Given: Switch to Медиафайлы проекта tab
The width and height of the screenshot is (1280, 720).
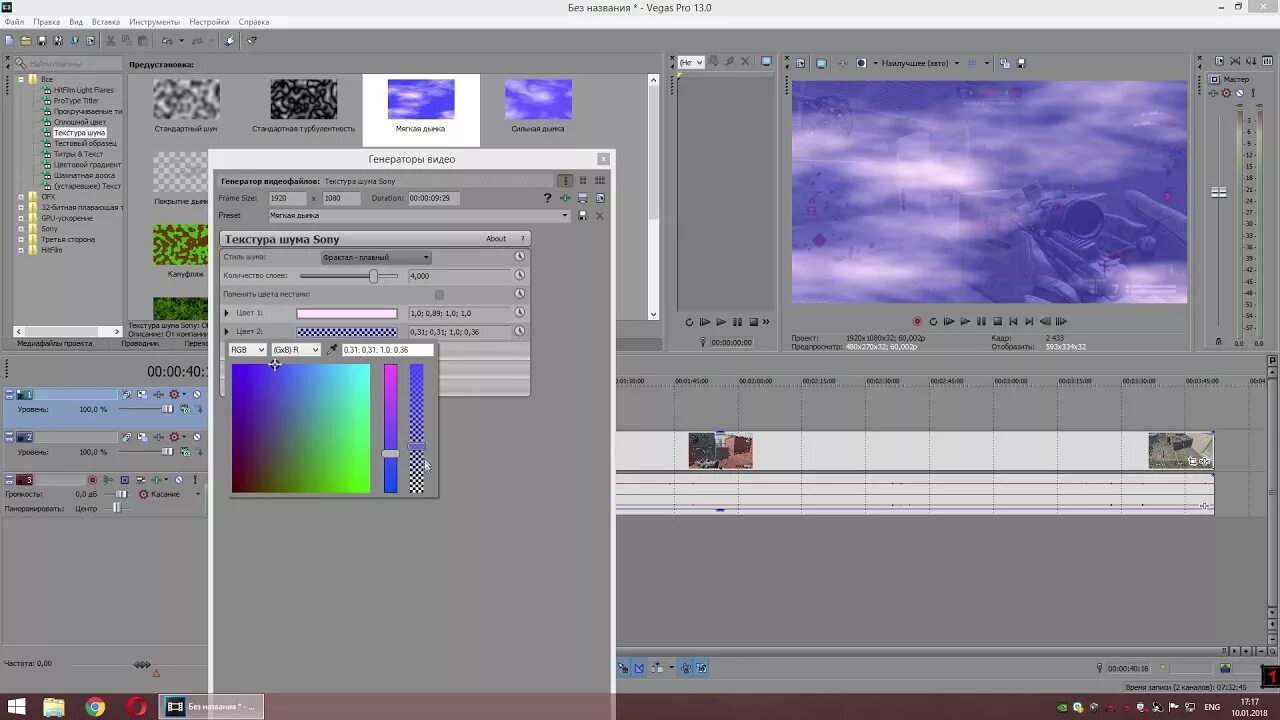Looking at the screenshot, I should [55, 343].
